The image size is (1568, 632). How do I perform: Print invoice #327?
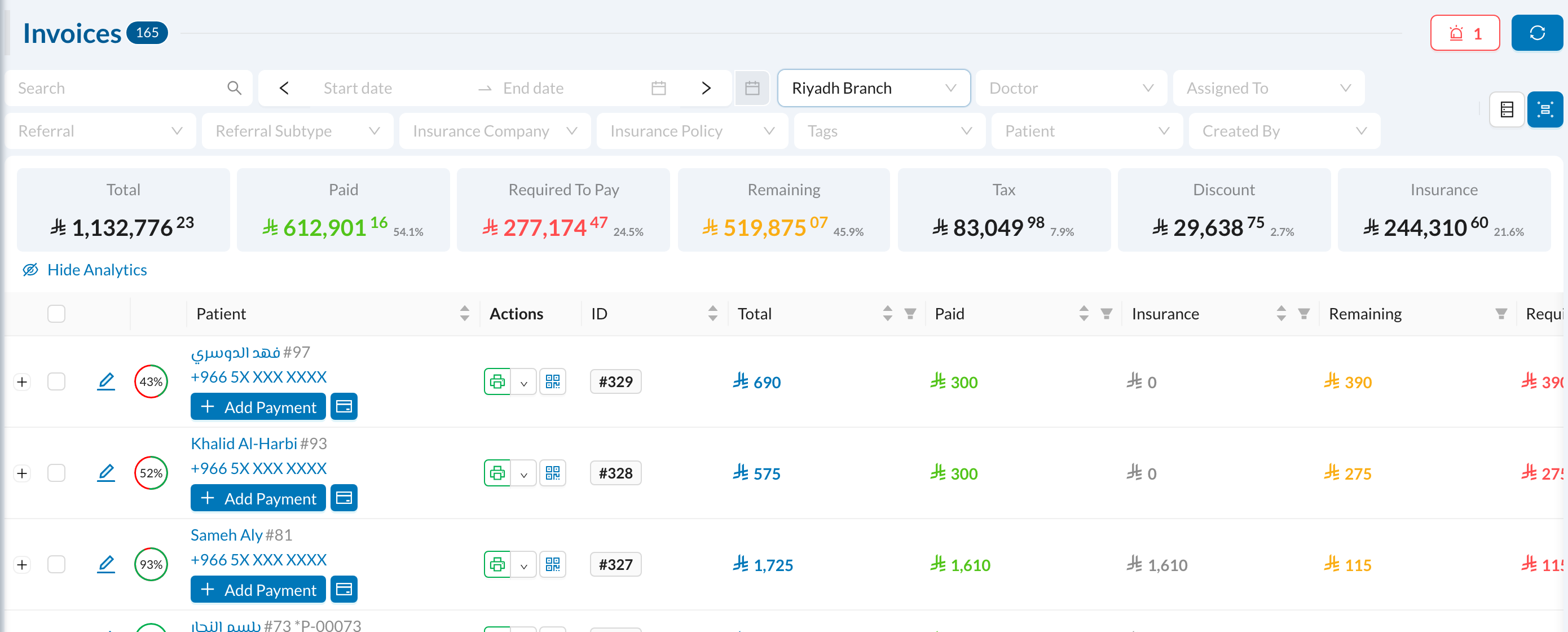[x=497, y=564]
